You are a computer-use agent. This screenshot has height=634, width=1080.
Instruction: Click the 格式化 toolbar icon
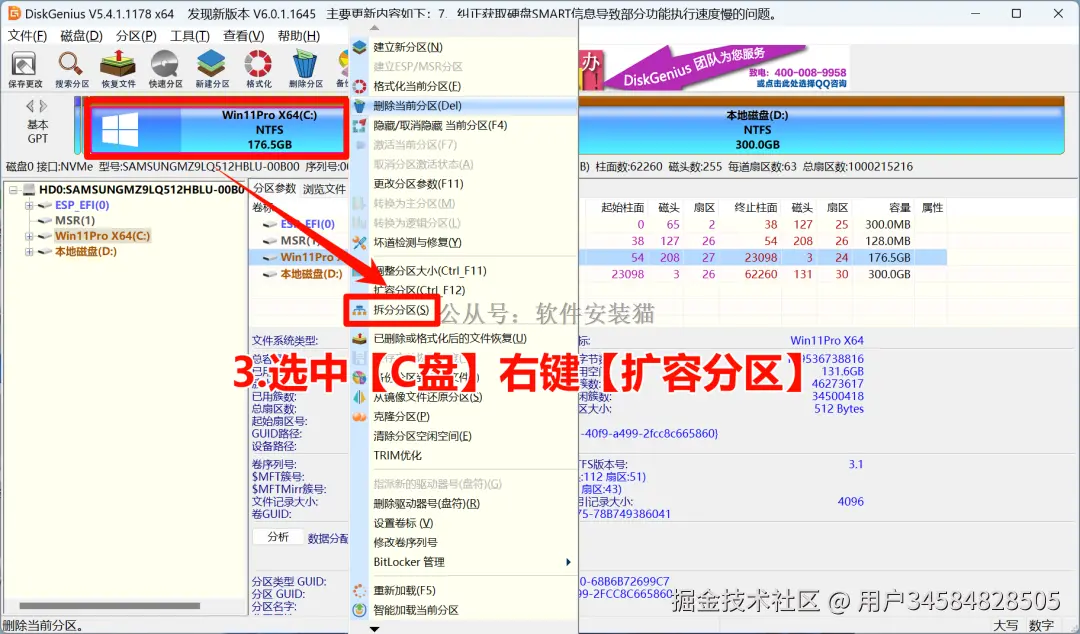[x=258, y=70]
